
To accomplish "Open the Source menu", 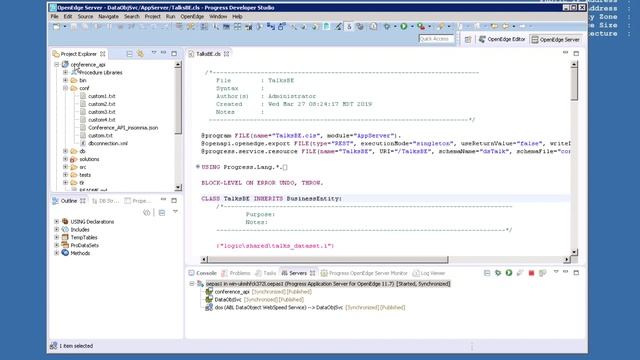I will point(85,17).
